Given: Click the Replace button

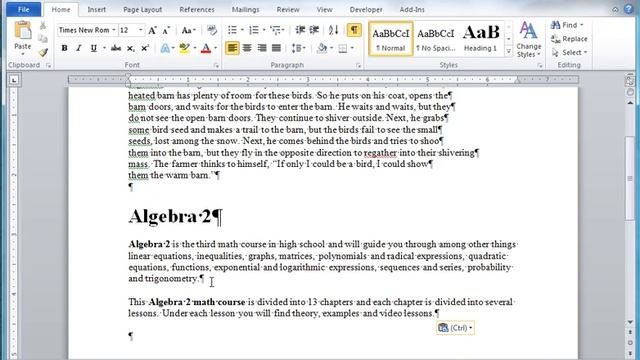Looking at the screenshot, I should tap(569, 39).
